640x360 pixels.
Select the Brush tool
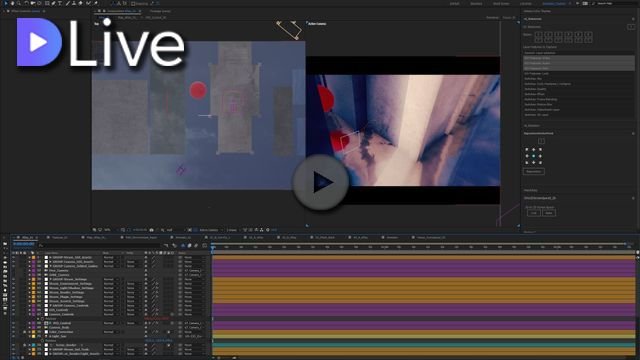point(68,3)
